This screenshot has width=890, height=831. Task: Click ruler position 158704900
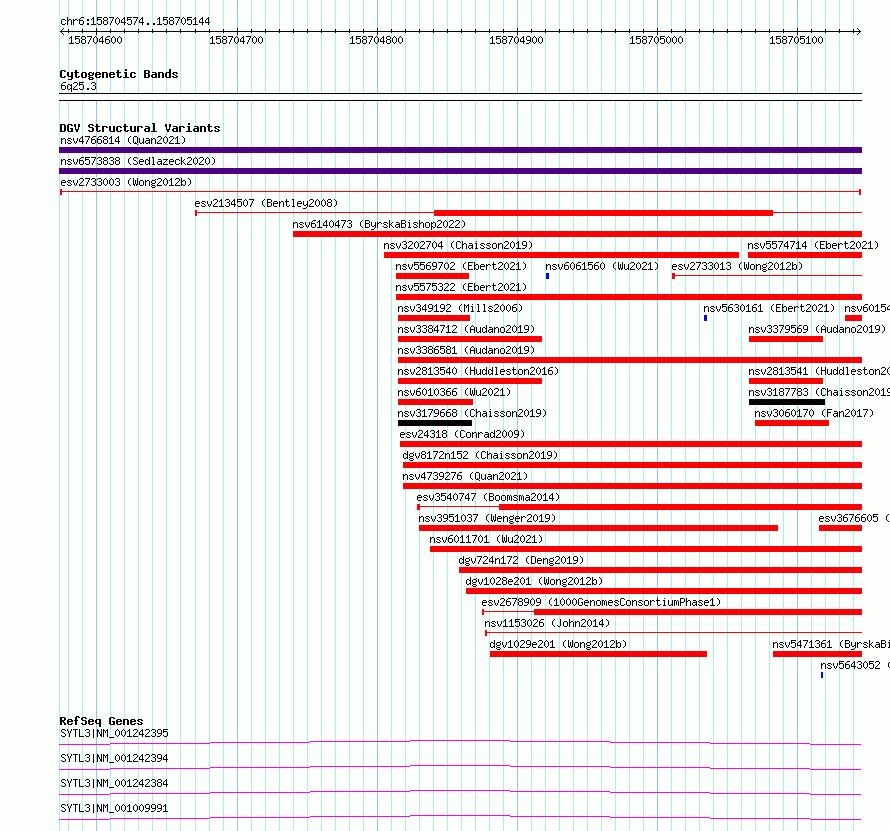(517, 40)
